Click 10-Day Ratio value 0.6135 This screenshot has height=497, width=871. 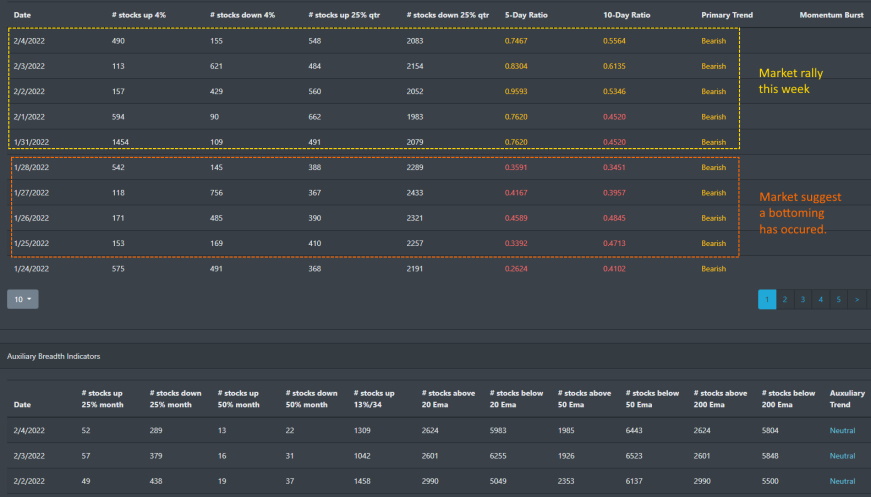tap(614, 66)
